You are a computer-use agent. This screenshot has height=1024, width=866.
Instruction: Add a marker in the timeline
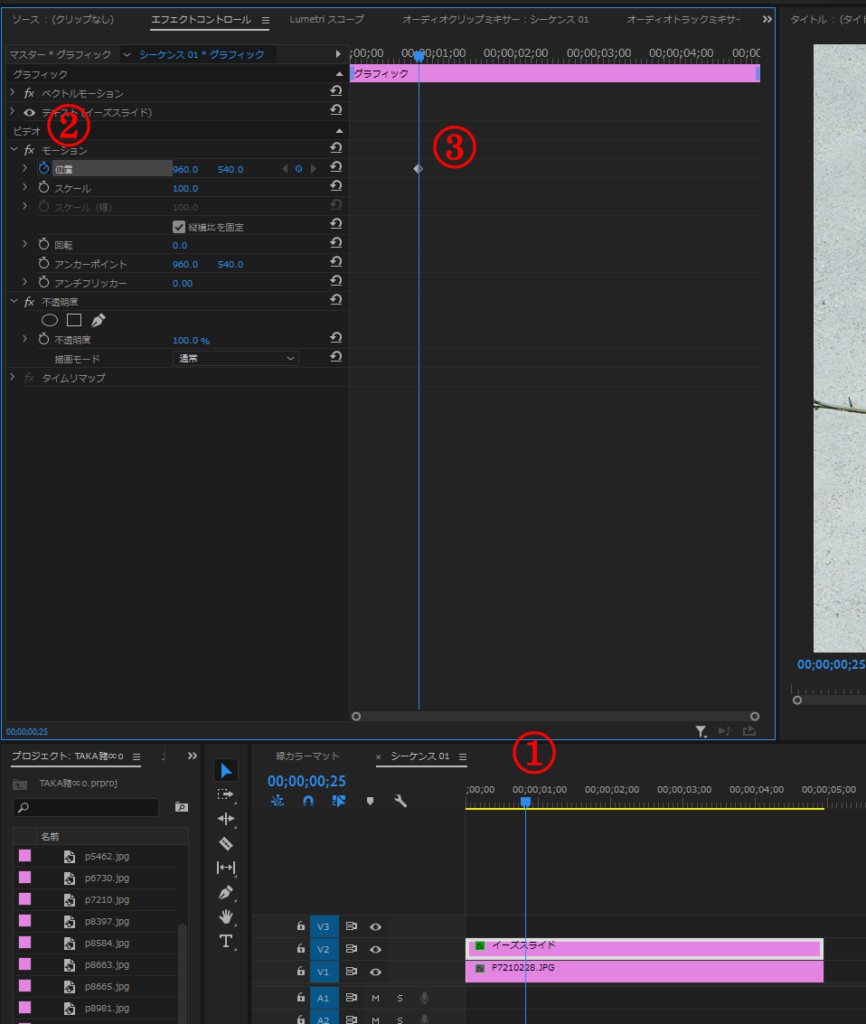(370, 801)
